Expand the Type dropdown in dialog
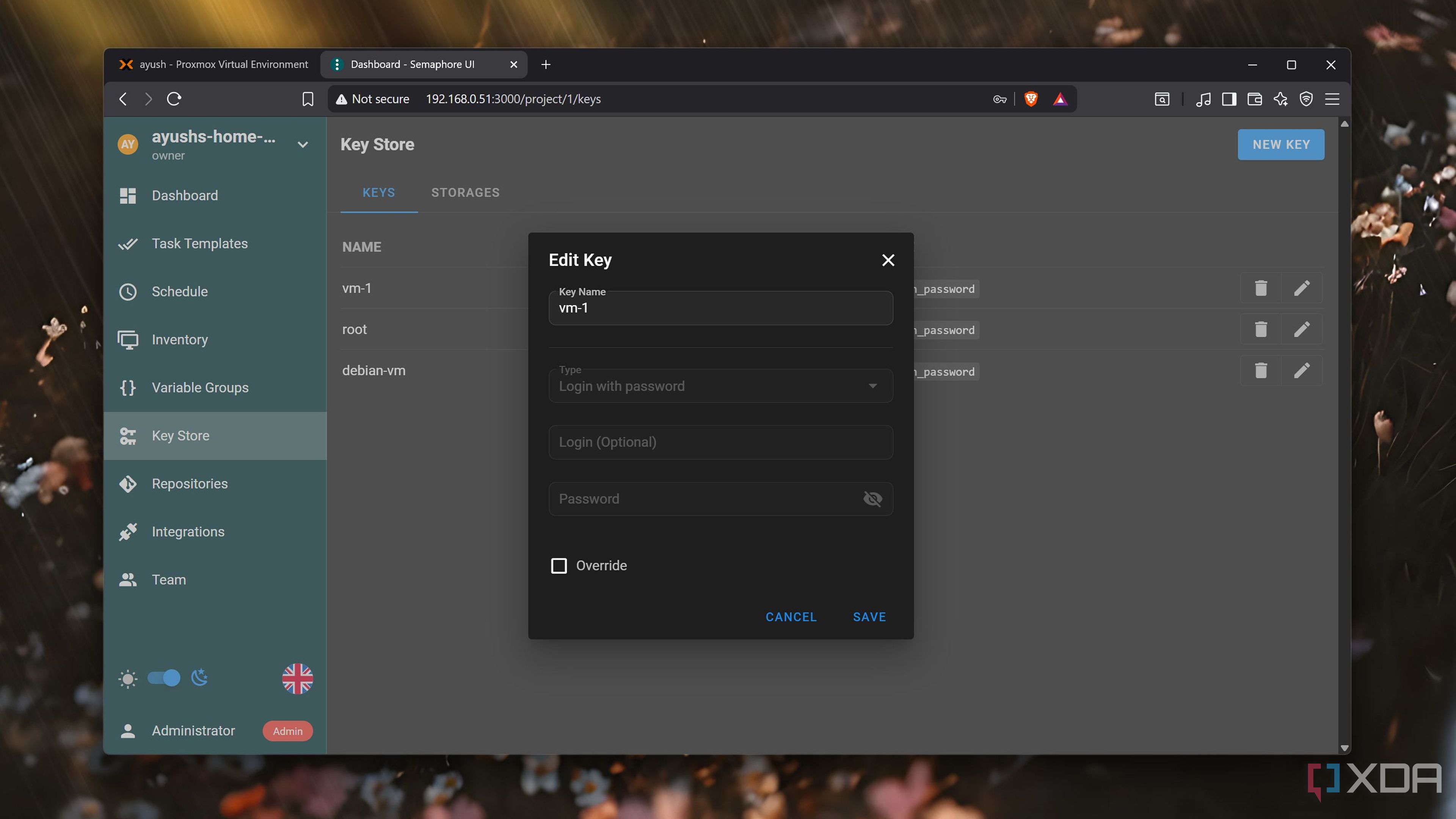Image resolution: width=1456 pixels, height=819 pixels. click(721, 386)
